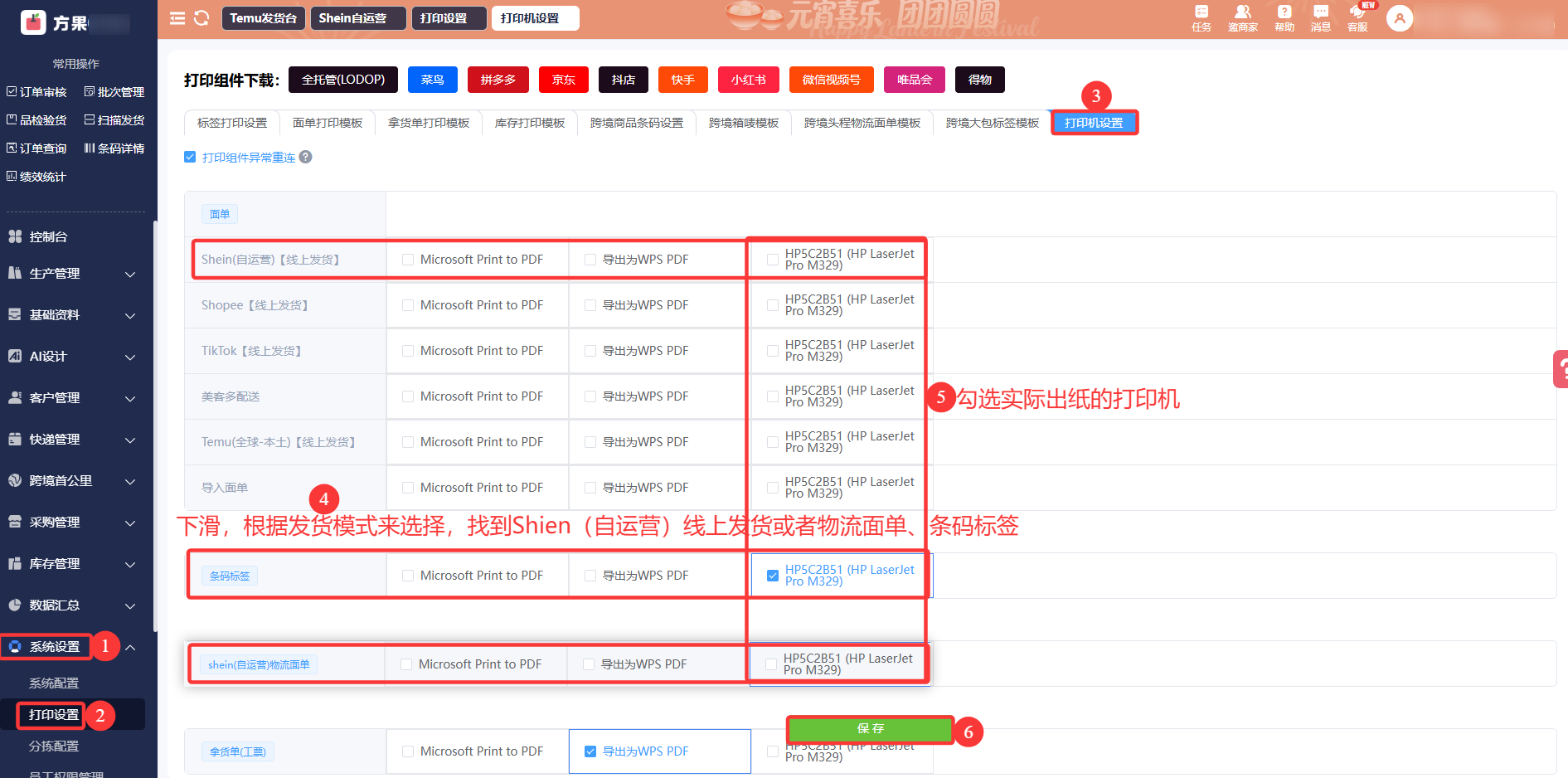Click the shein(自运营)物流面单 tag label
Viewport: 1568px width, 778px height.
click(259, 664)
